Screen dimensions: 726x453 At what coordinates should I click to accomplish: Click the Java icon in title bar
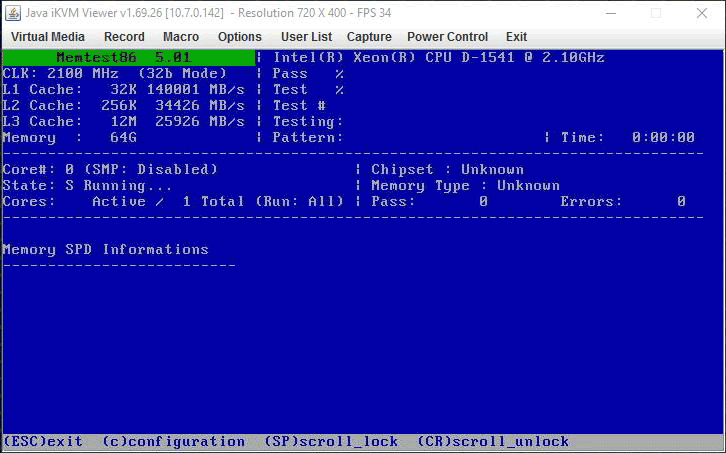tap(13, 13)
